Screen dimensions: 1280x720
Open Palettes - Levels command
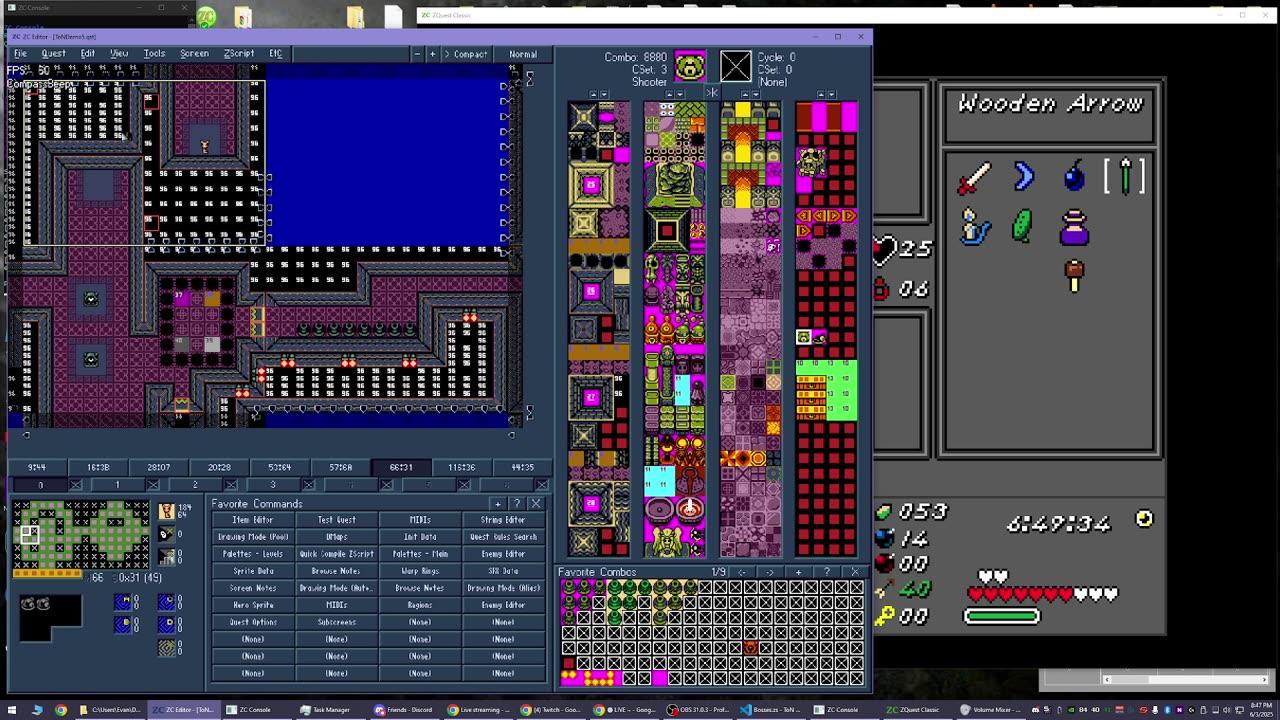pyautogui.click(x=253, y=554)
